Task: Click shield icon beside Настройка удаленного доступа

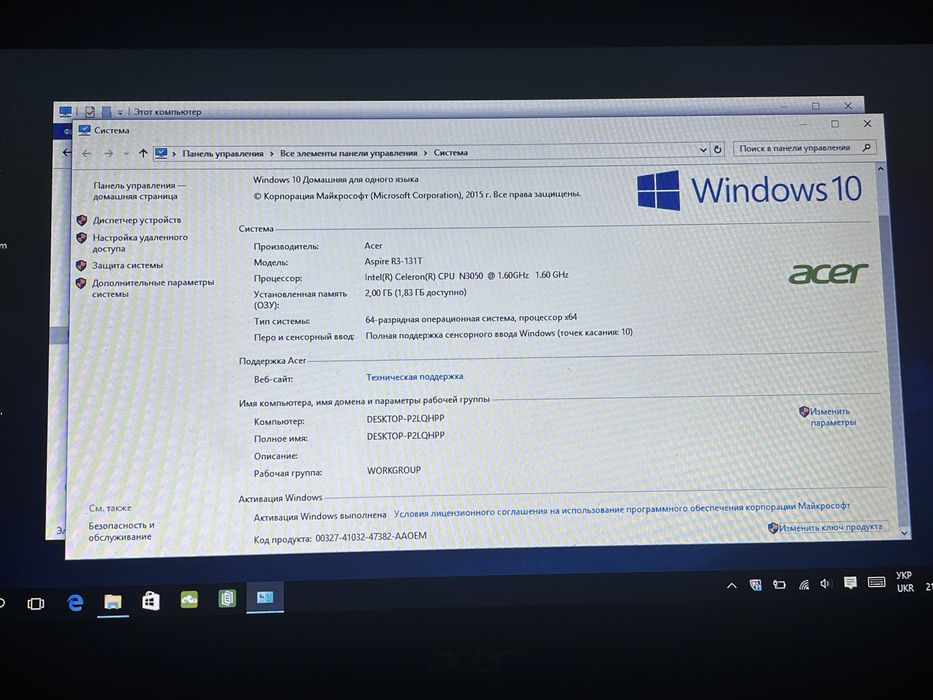Action: (x=82, y=238)
